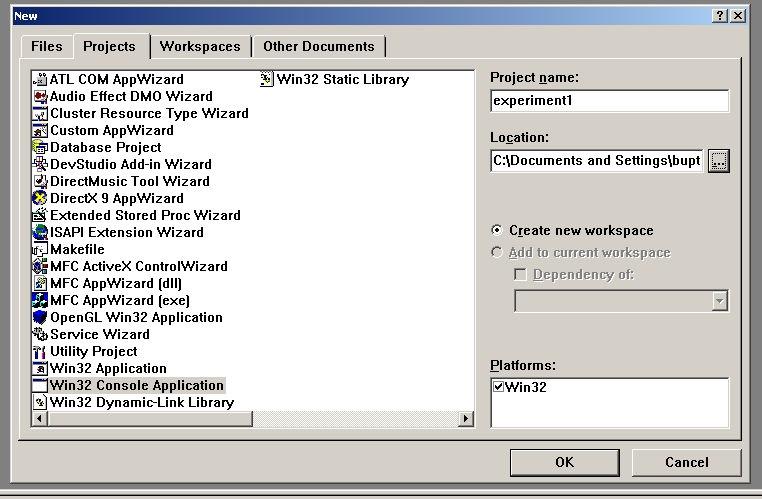Open the Dependency of dropdown list

tap(718, 301)
